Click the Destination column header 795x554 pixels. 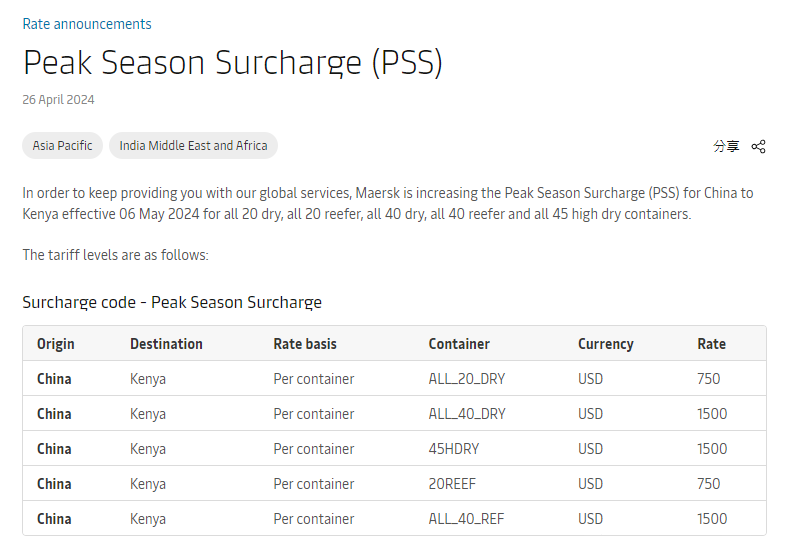166,344
